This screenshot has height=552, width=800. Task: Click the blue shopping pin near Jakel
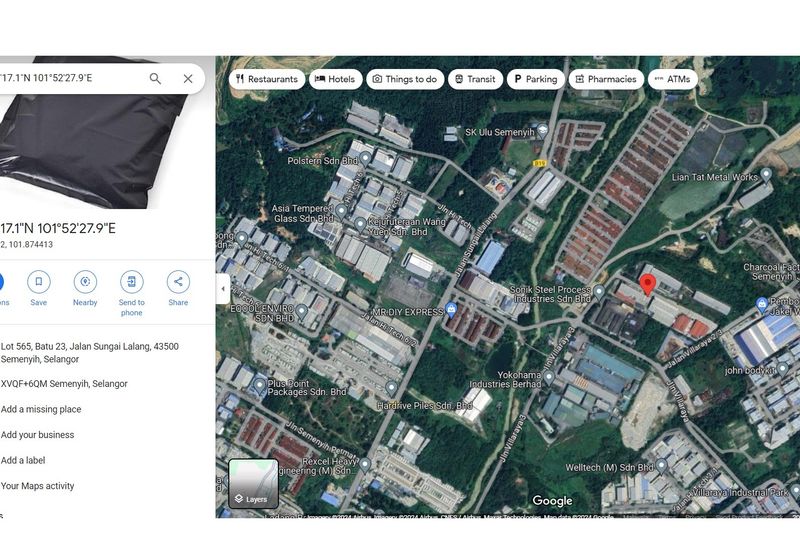(x=762, y=305)
